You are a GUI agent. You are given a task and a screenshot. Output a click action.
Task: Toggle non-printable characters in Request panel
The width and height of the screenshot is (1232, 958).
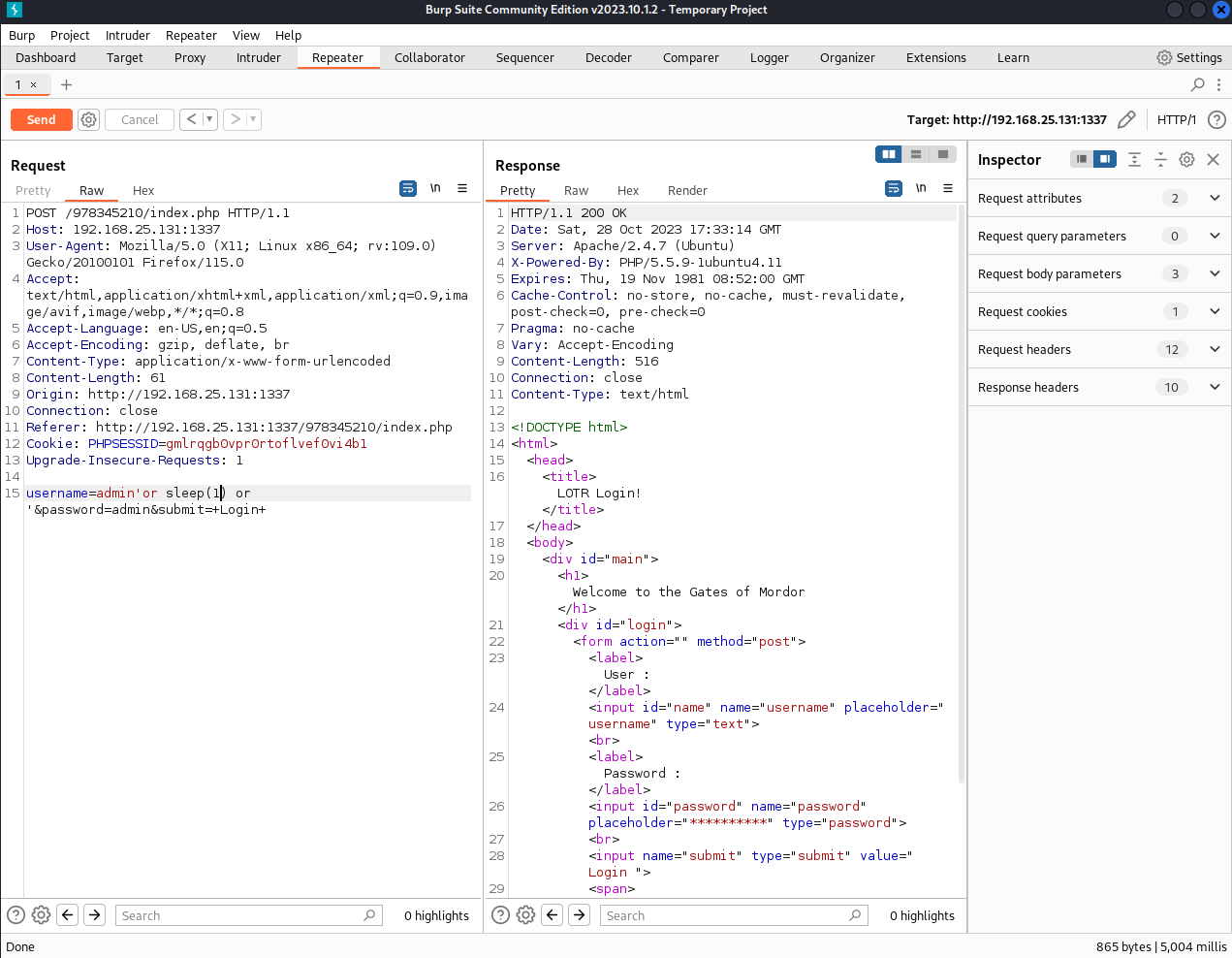point(435,188)
